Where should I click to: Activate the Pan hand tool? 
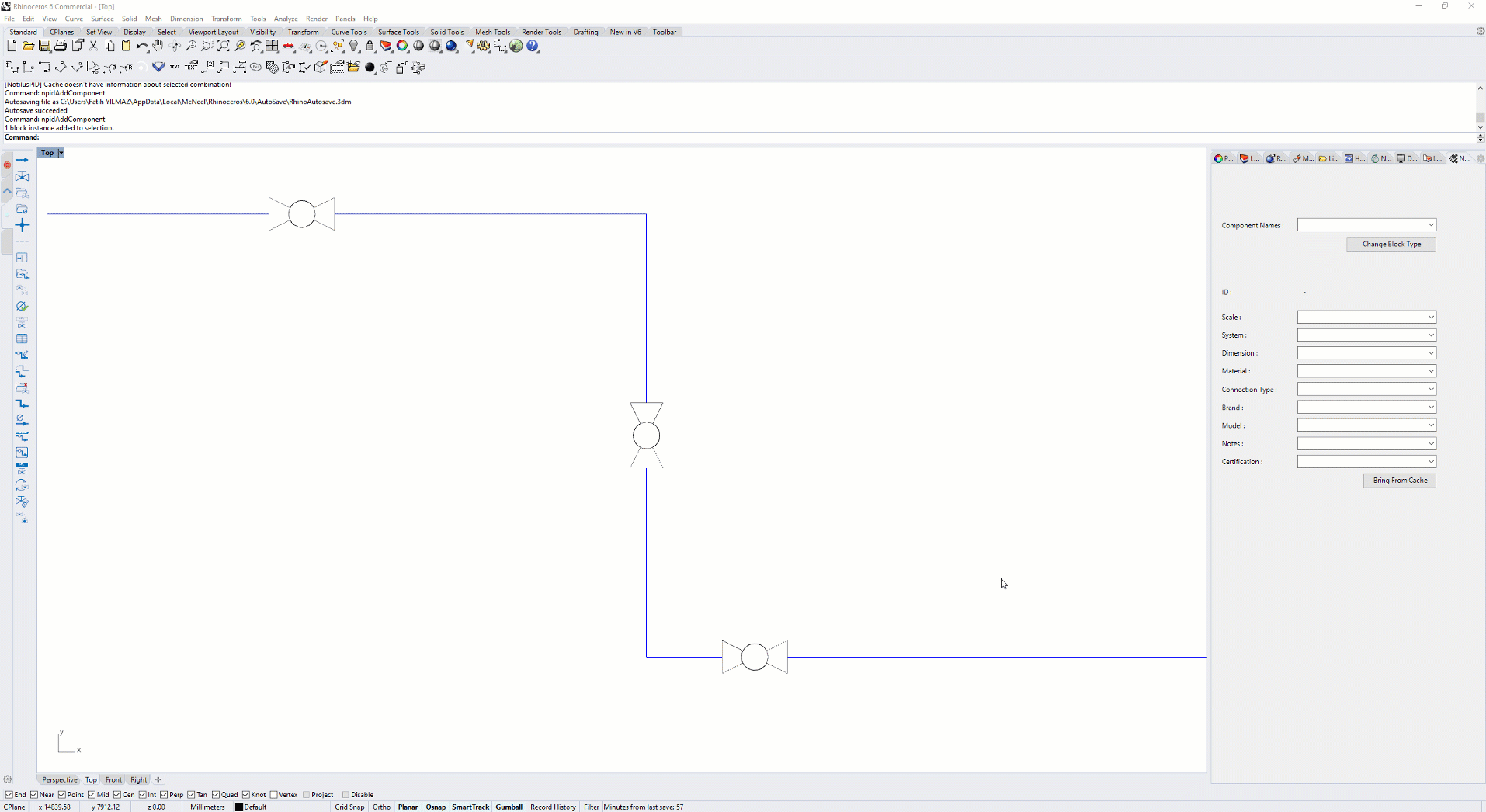(x=158, y=47)
